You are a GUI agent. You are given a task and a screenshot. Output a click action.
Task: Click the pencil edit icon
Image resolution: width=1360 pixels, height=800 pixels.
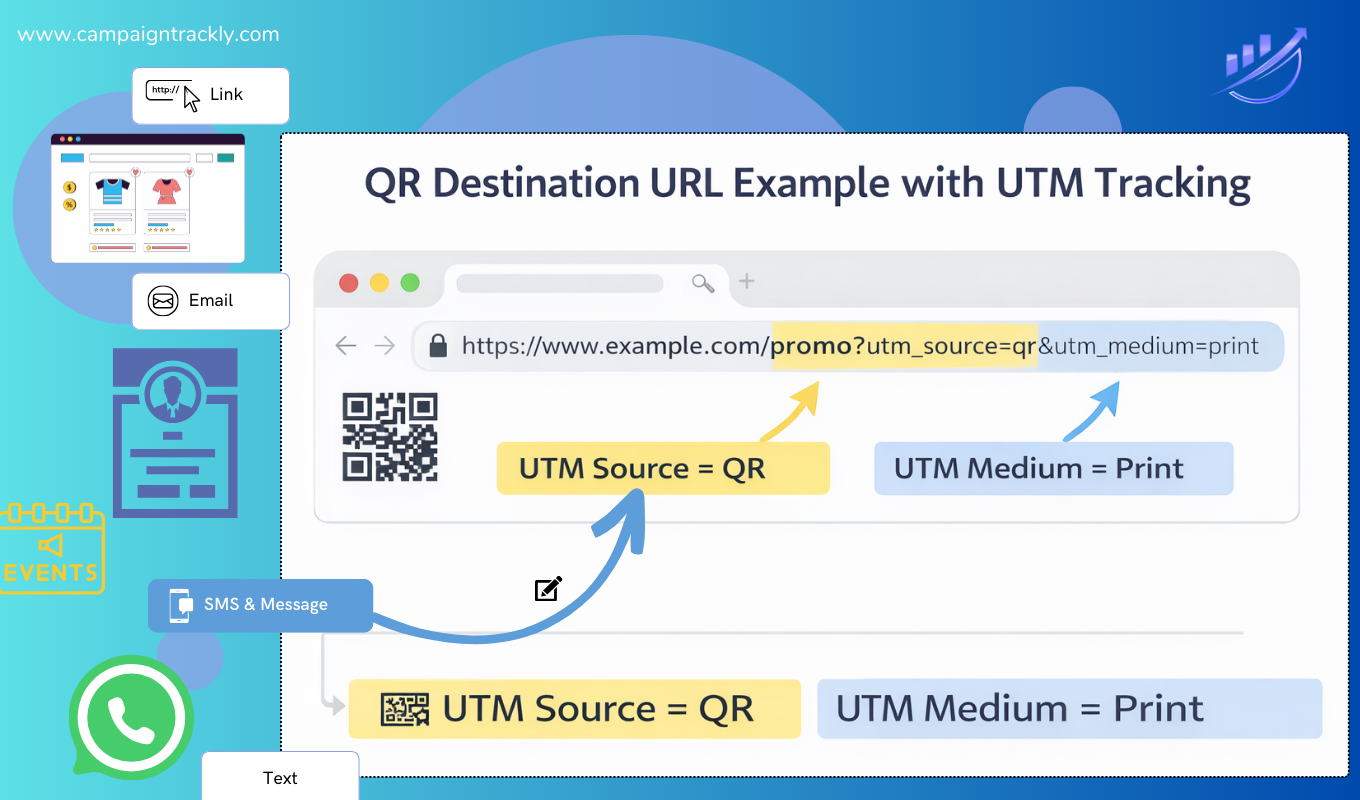click(548, 589)
